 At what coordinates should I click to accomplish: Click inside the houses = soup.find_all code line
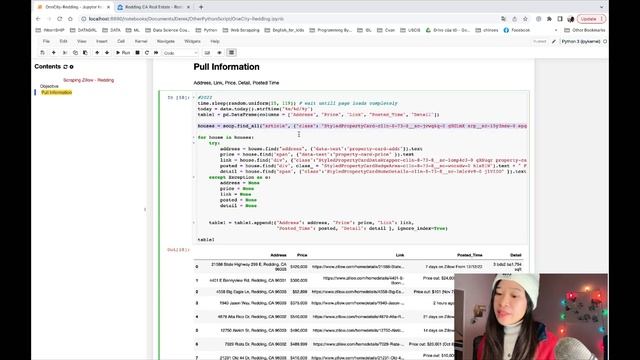(362, 126)
